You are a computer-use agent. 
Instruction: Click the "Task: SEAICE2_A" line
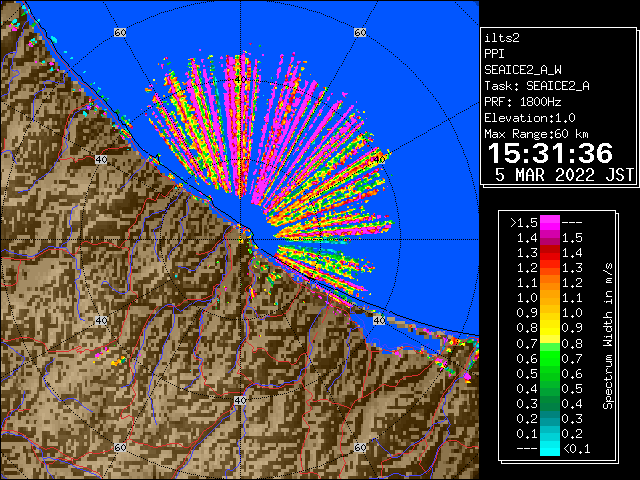(x=537, y=86)
